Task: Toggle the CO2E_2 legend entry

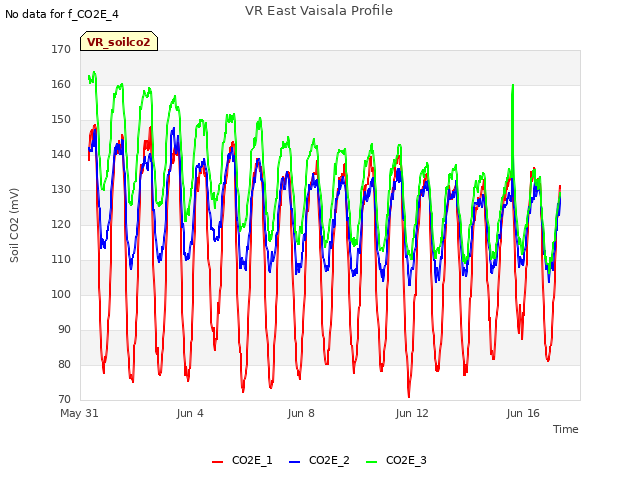Action: [319, 460]
